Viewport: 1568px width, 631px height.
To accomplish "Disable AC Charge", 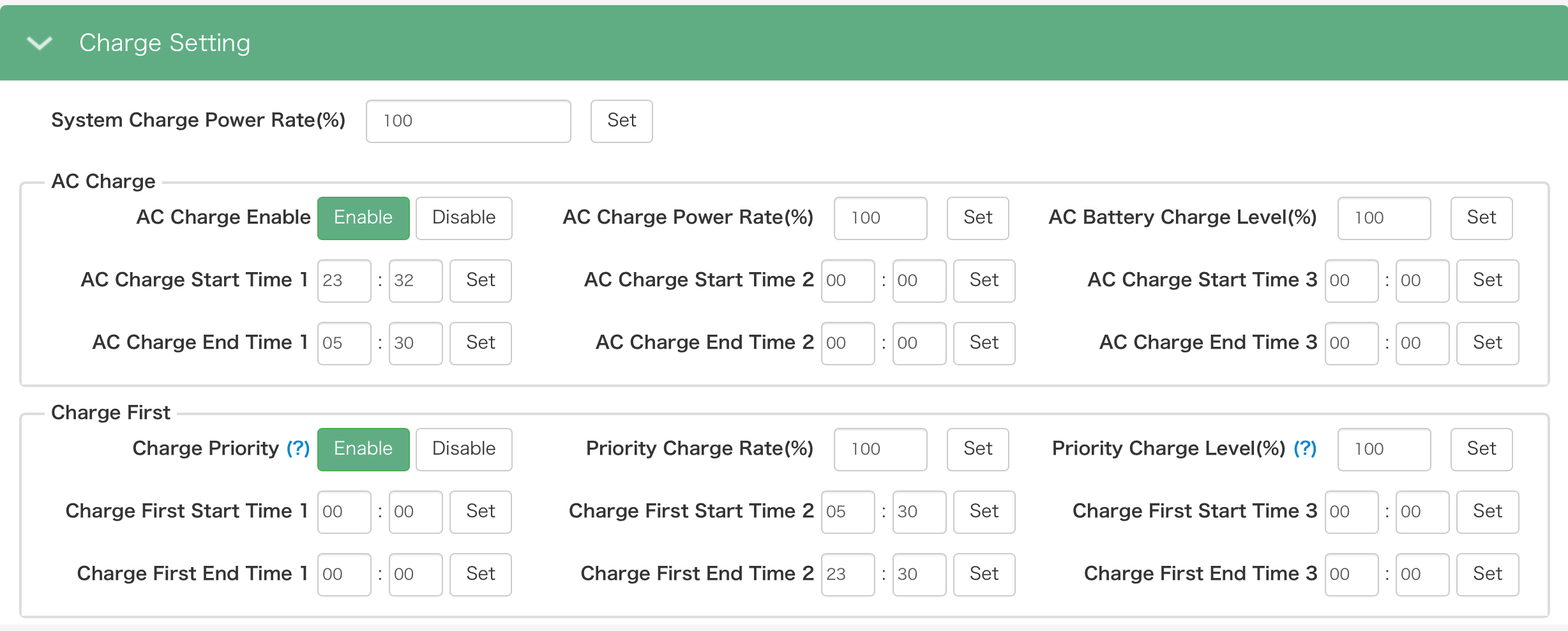I will [x=464, y=218].
